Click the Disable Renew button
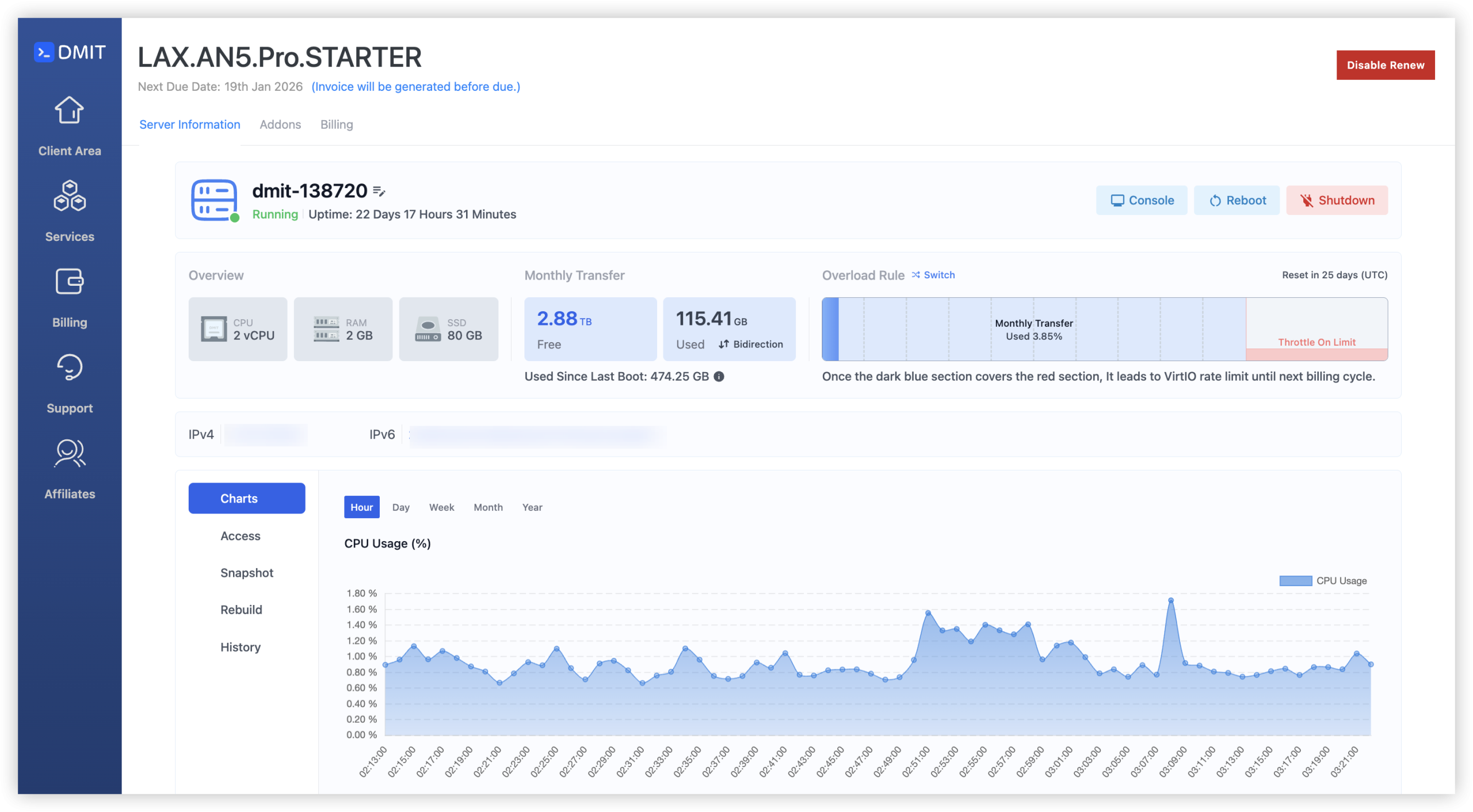The width and height of the screenshot is (1473, 812). click(x=1385, y=65)
